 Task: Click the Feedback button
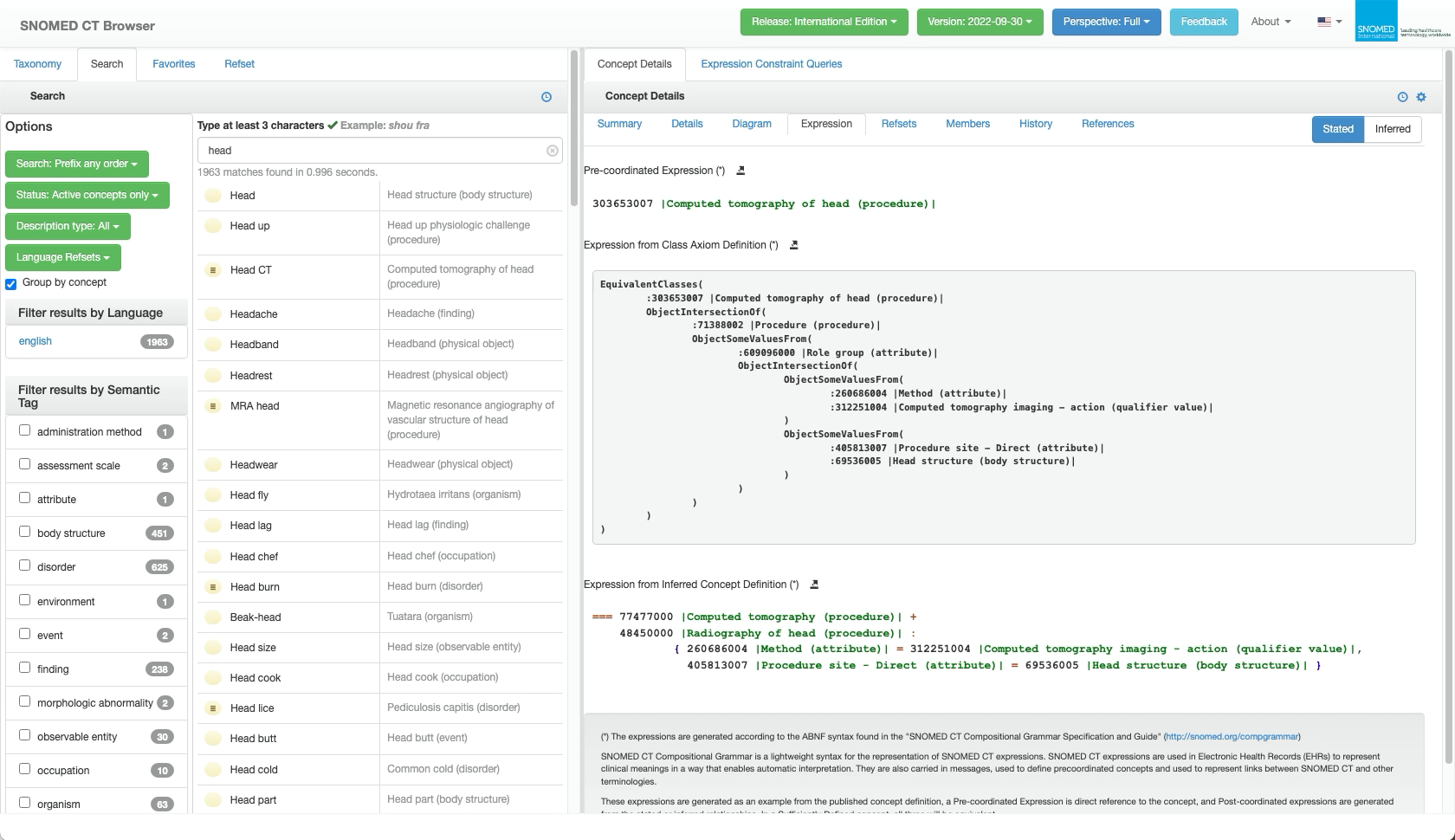pos(1204,22)
